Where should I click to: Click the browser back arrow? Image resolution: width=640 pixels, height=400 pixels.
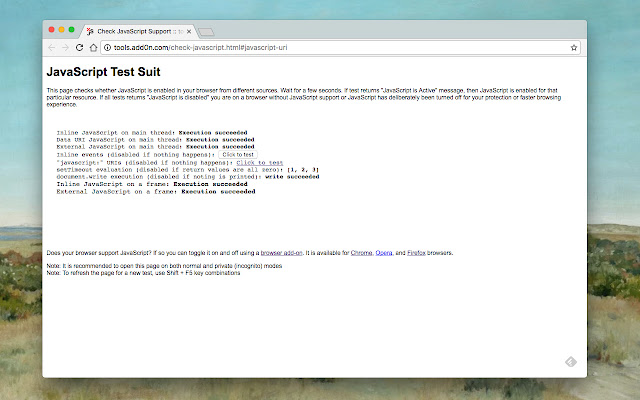point(52,47)
